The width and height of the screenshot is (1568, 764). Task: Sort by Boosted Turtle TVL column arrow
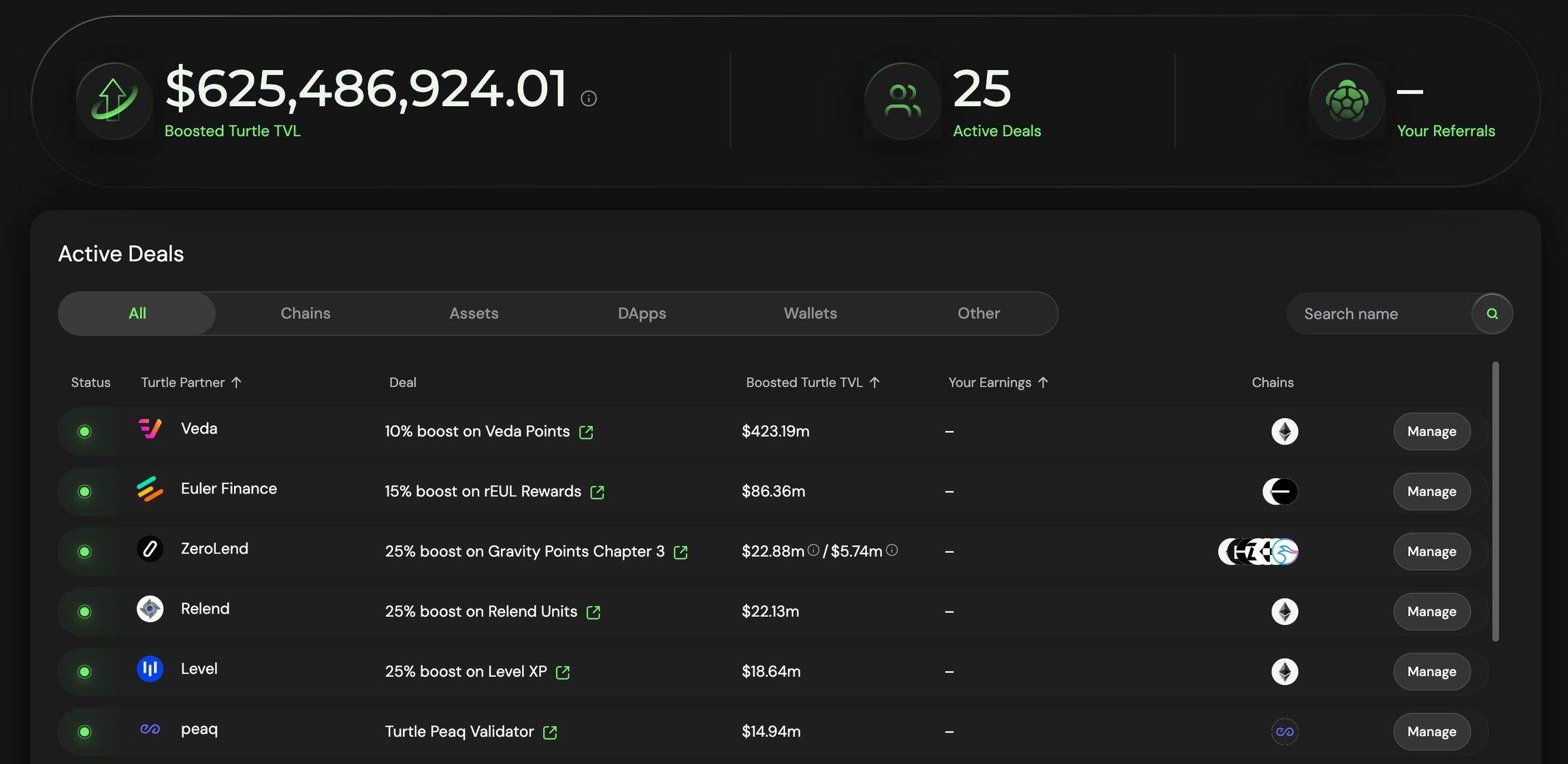(875, 383)
